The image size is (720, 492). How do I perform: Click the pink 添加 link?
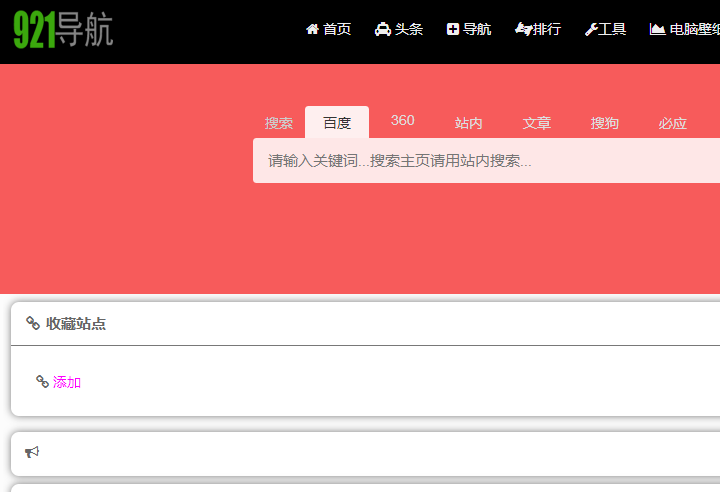(67, 382)
